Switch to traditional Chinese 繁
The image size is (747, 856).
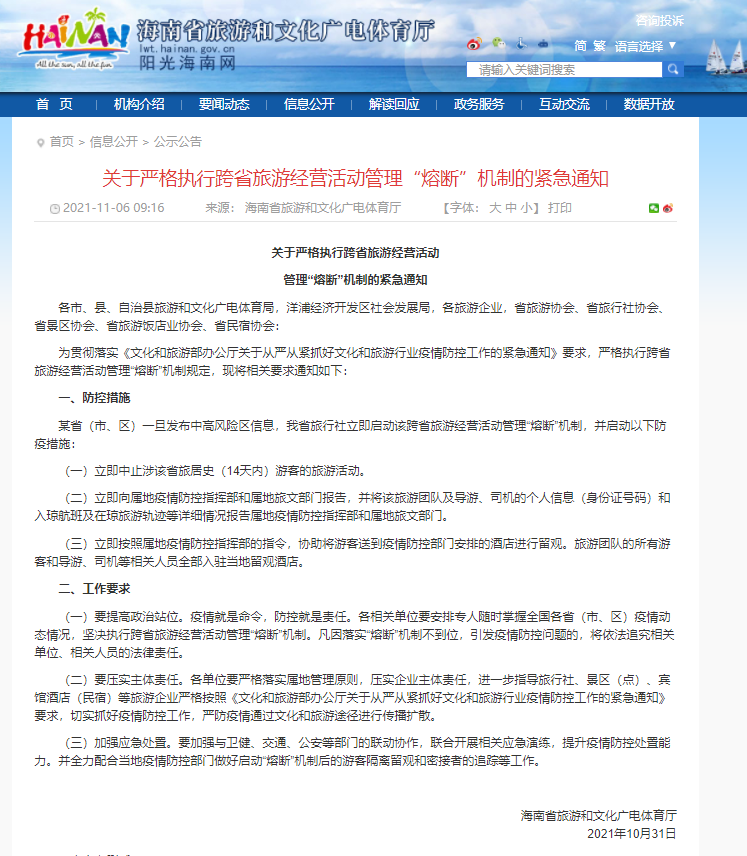[x=600, y=46]
